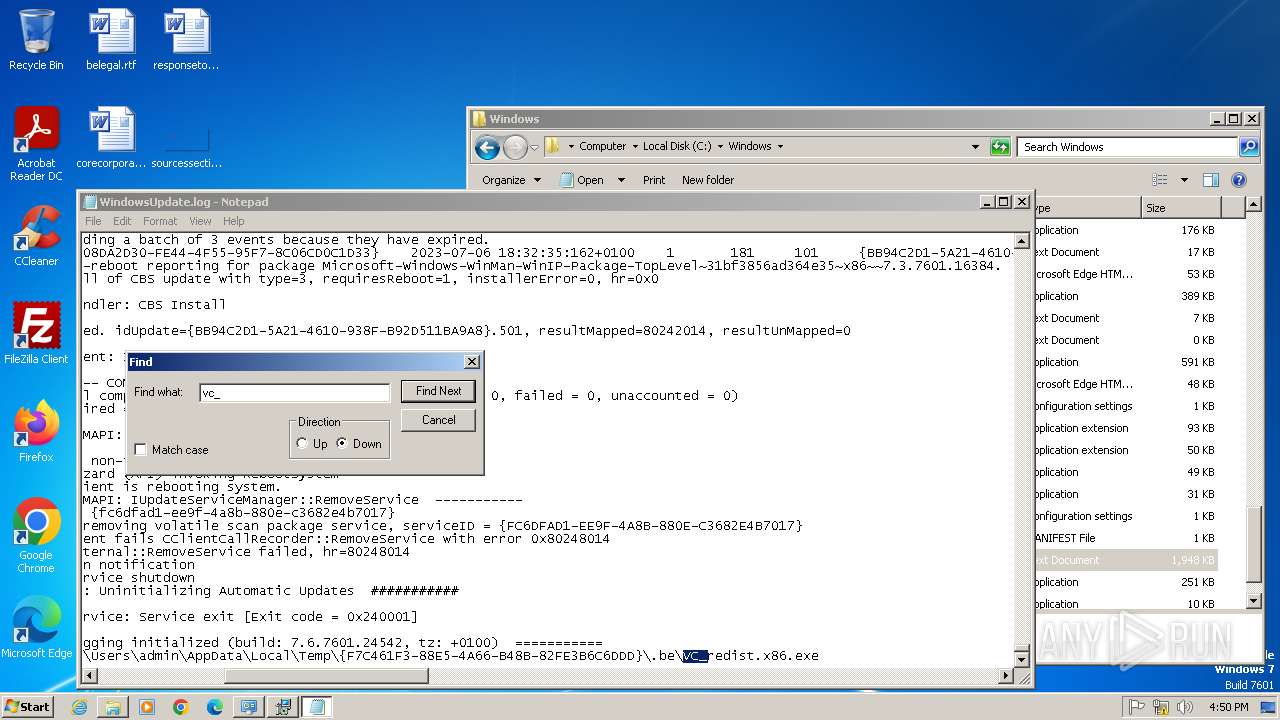Screen dimensions: 1280x720
Task: Open corecorpora... Word document icon
Action: pyautogui.click(x=112, y=138)
